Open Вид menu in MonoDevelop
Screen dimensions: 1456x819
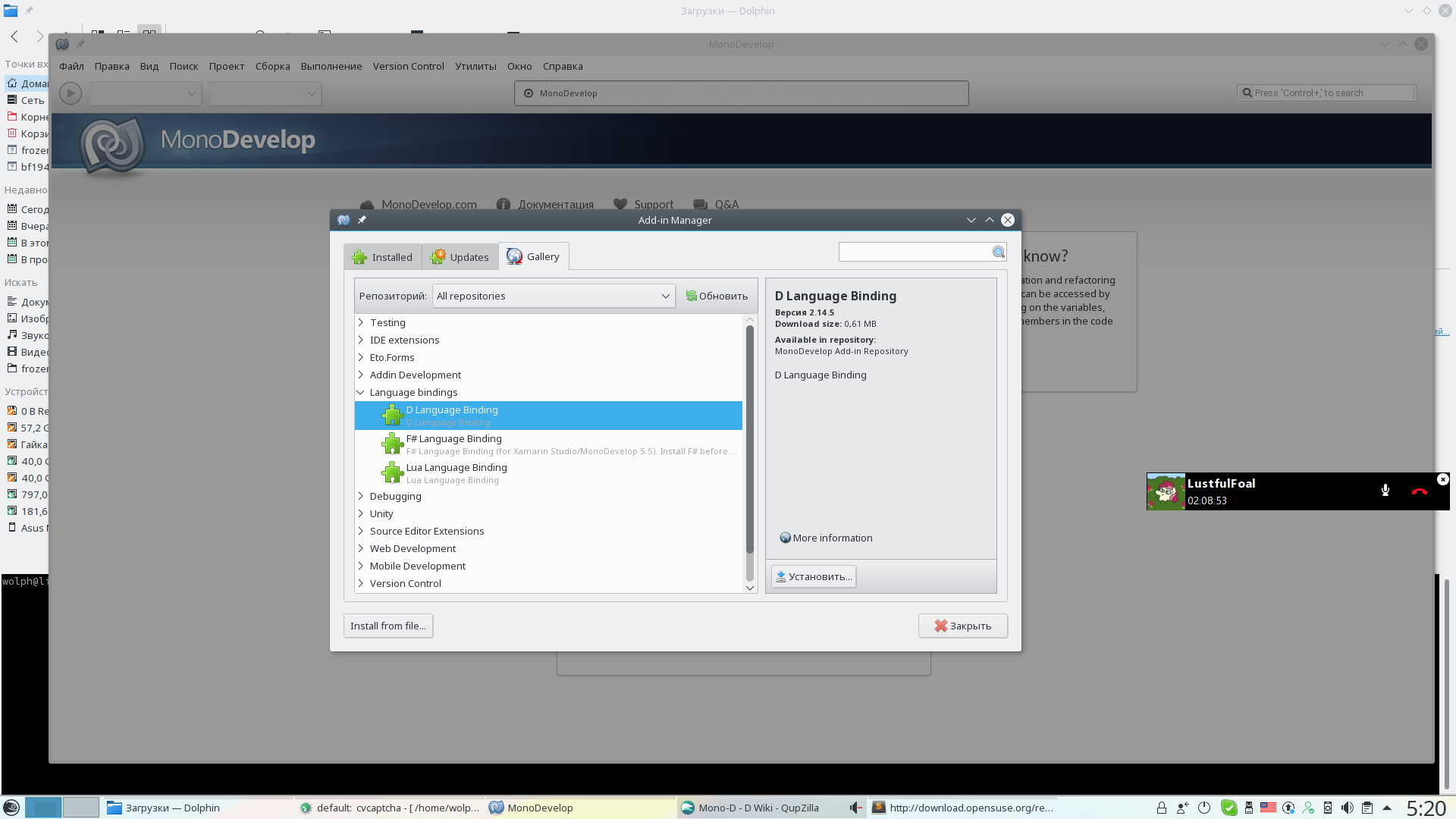pyautogui.click(x=149, y=66)
